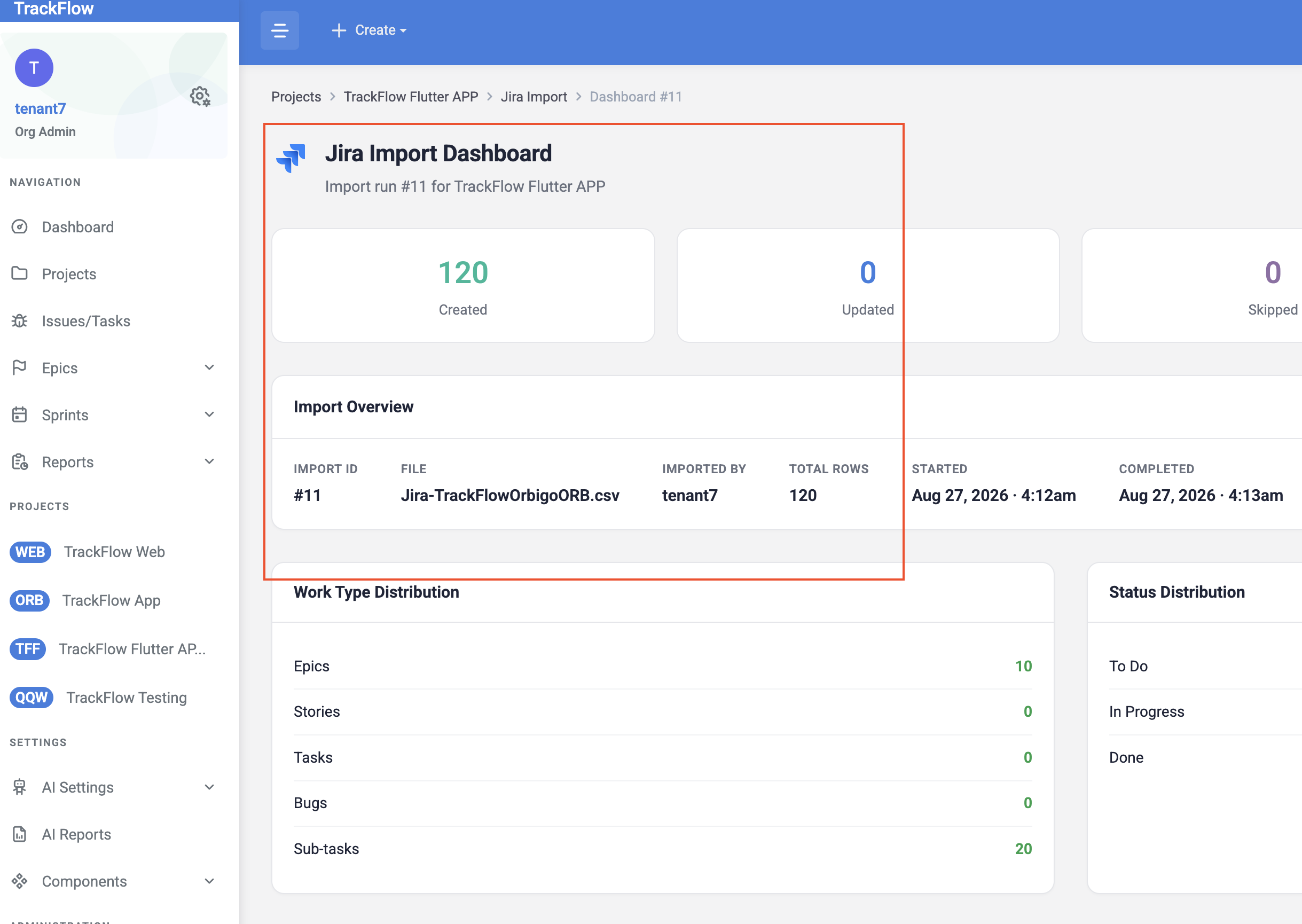
Task: Expand the AI Settings chevron
Action: click(209, 787)
